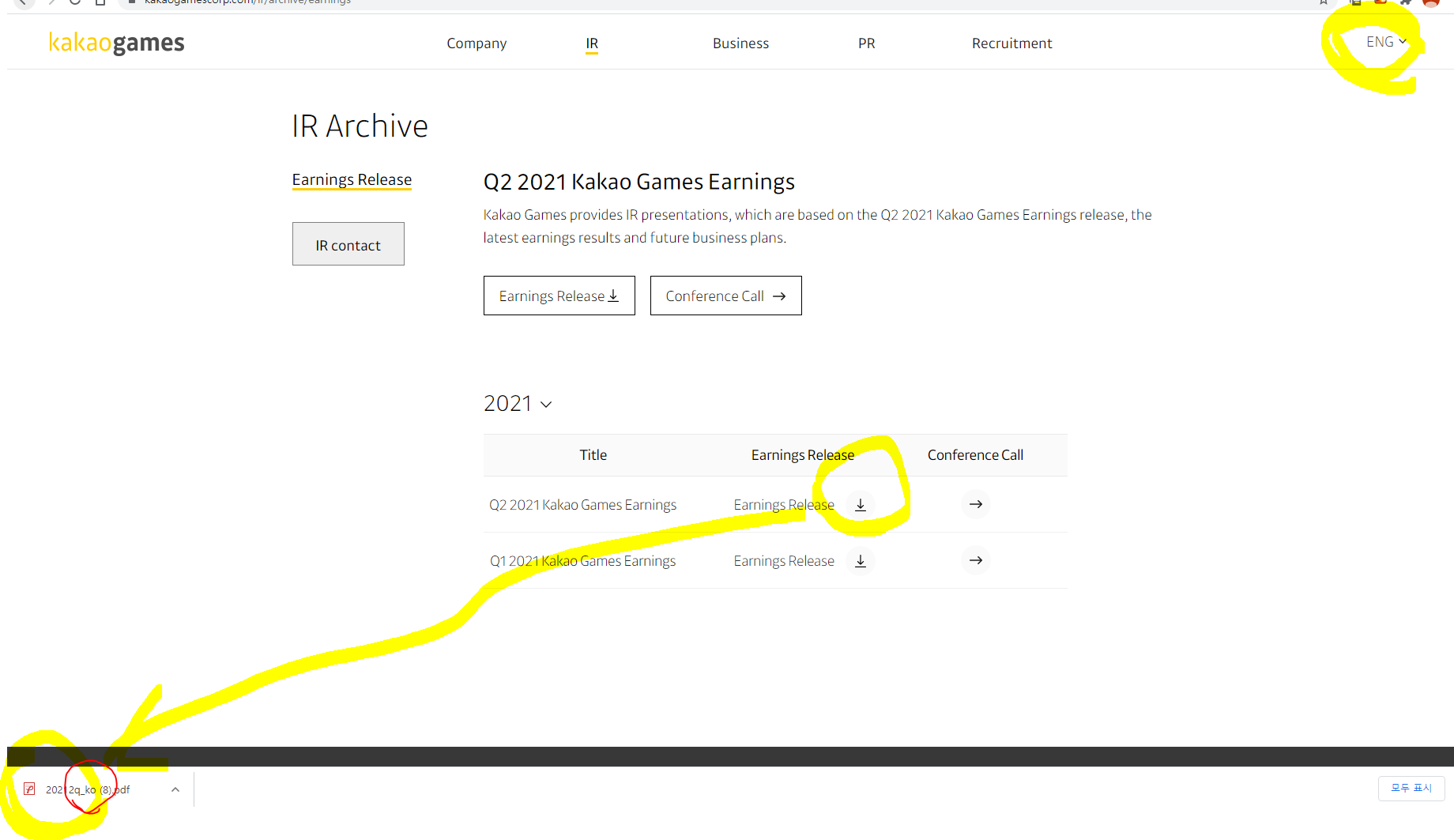Download the top Earnings Release button
1454x840 pixels.
coord(559,296)
